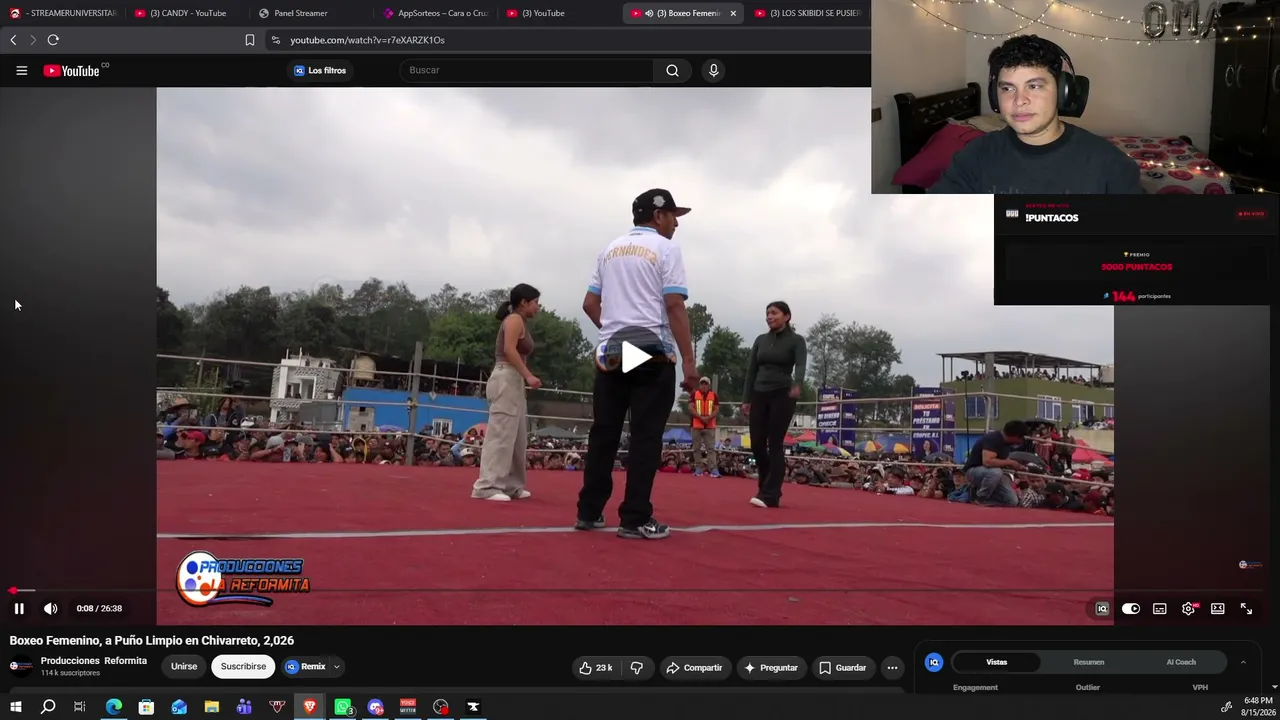1280x720 pixels.
Task: Save the video with Guardar
Action: 843,667
